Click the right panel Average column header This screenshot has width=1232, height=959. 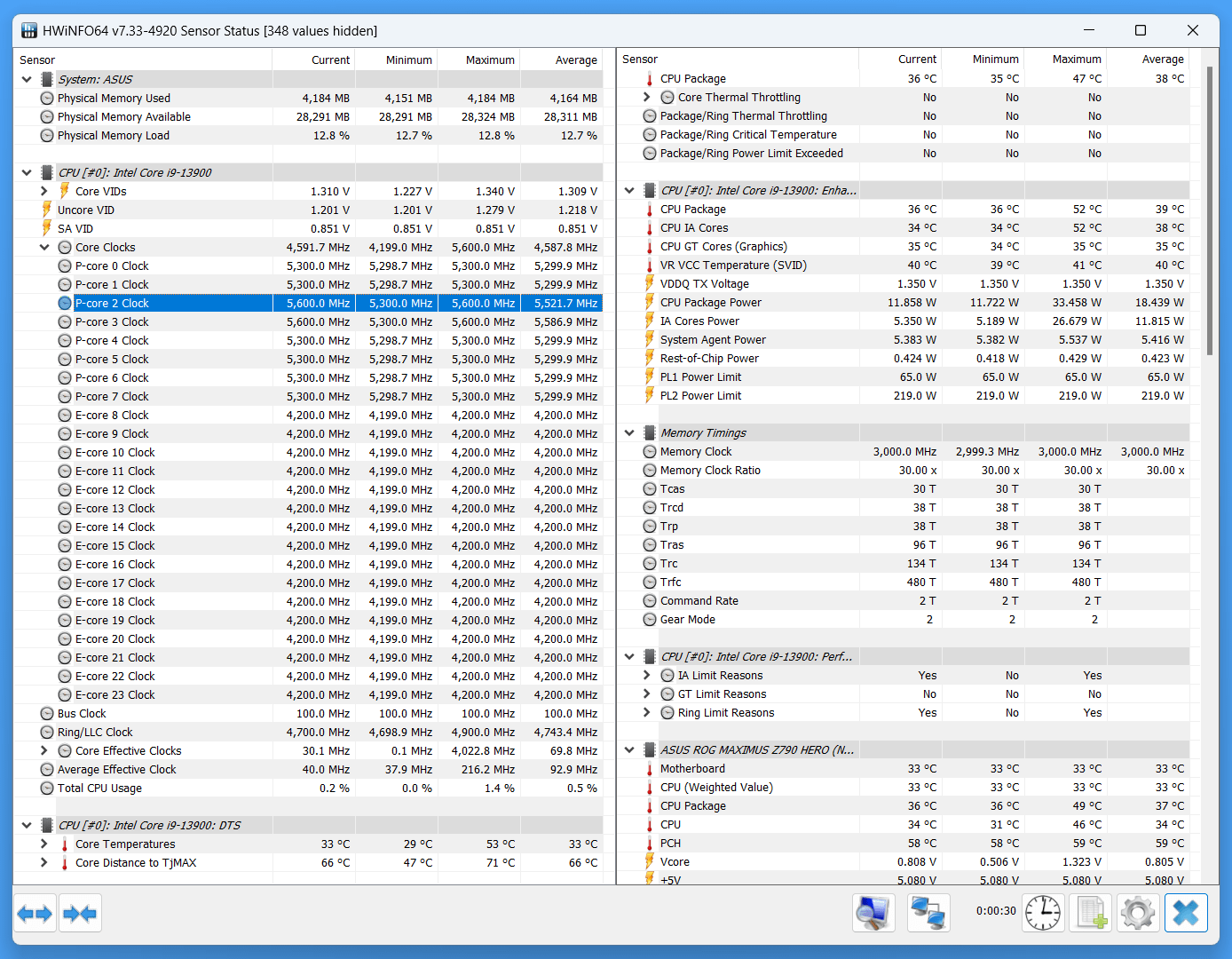point(1148,59)
